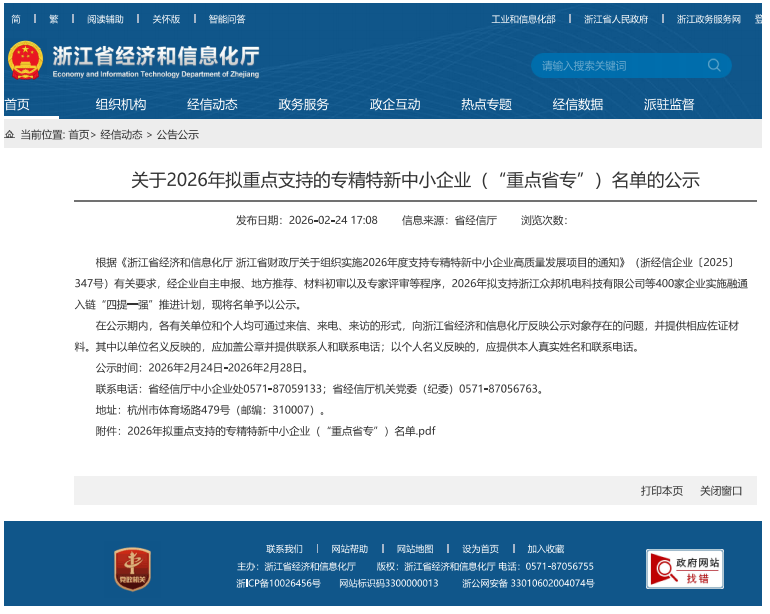Open the 组织机构 navigation tab
Screen dimensions: 770x614
coord(121,104)
